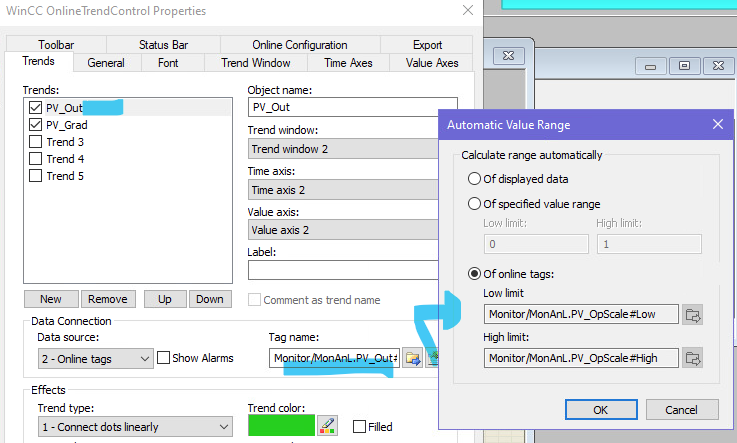The height and width of the screenshot is (443, 737).
Task: Click the Object name input field
Action: tap(353, 107)
